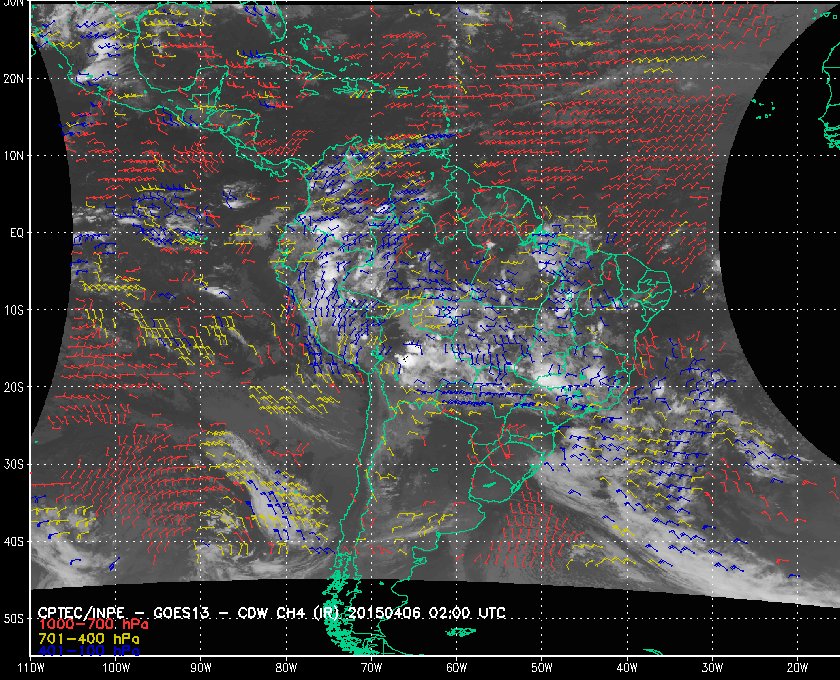Select the 20N latitude label

tap(13, 79)
